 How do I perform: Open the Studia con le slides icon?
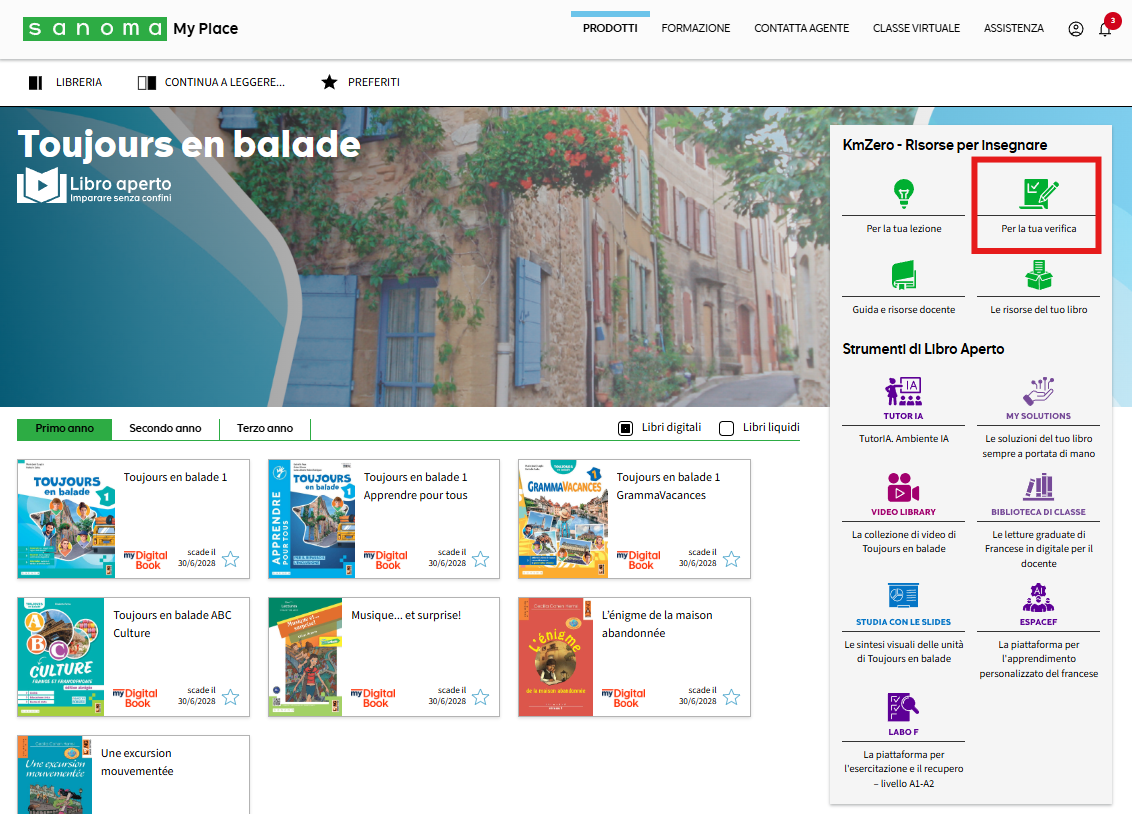click(x=904, y=597)
